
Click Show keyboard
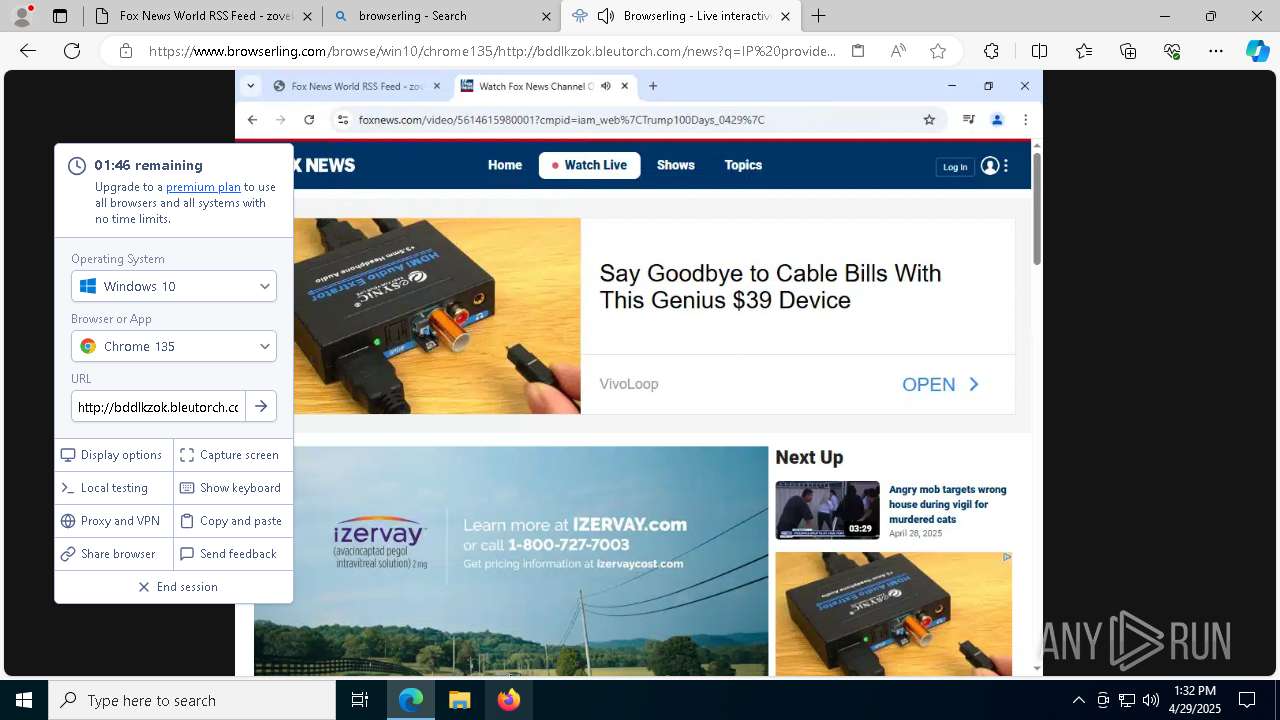click(232, 488)
